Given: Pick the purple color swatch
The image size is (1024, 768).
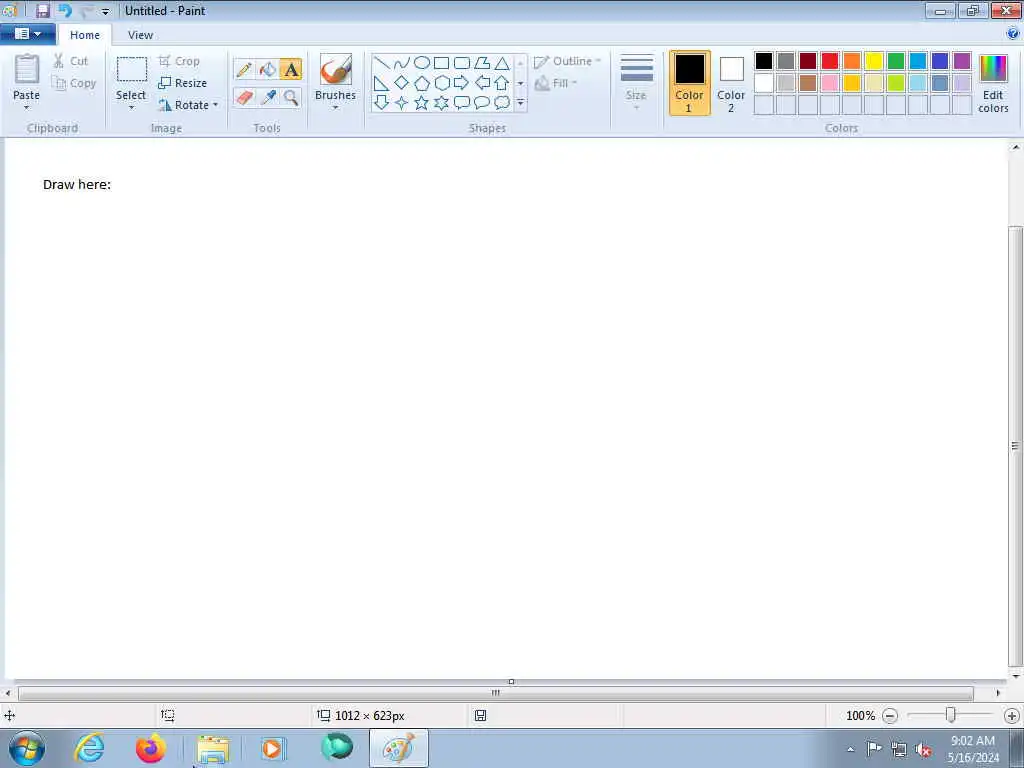Looking at the screenshot, I should 962,61.
